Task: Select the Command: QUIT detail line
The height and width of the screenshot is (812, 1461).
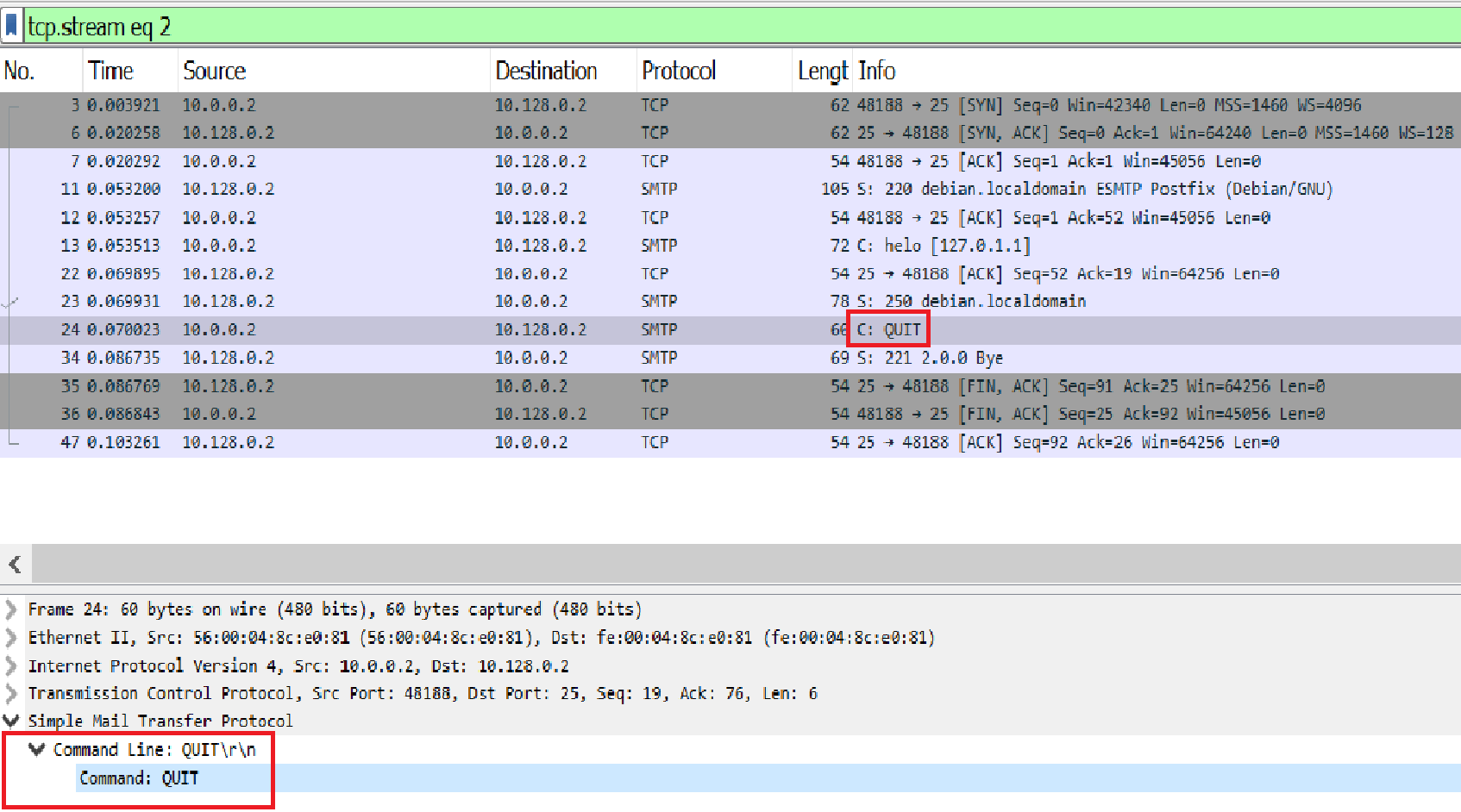Action: pos(138,778)
